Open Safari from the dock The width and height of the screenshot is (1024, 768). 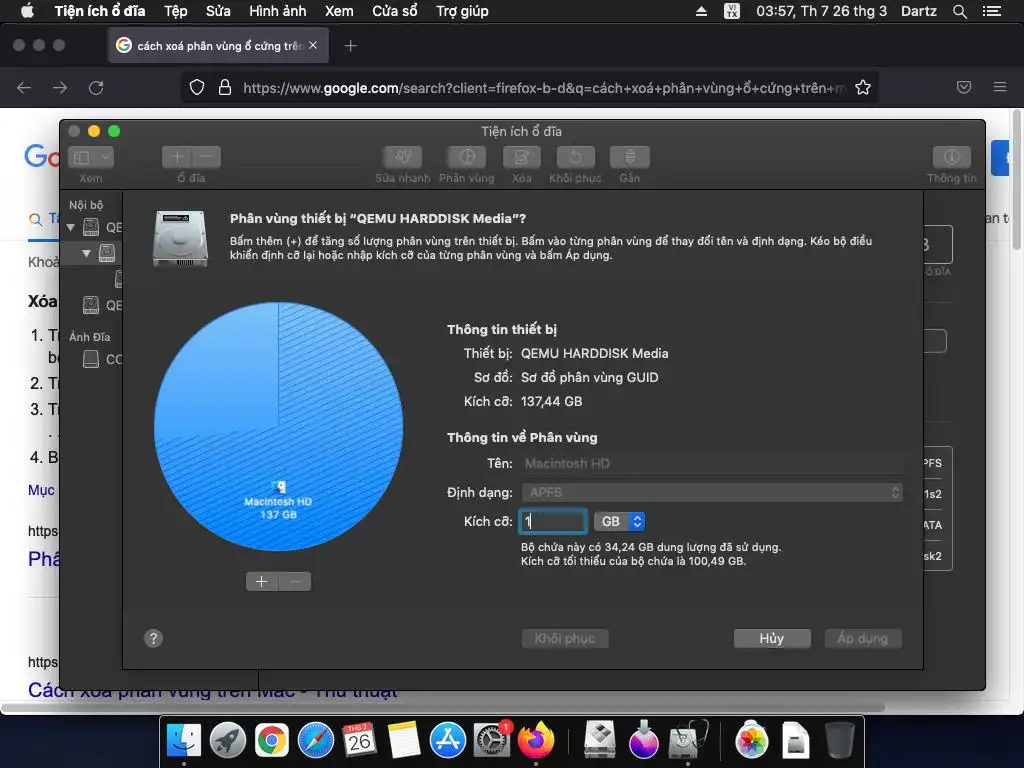(x=315, y=741)
